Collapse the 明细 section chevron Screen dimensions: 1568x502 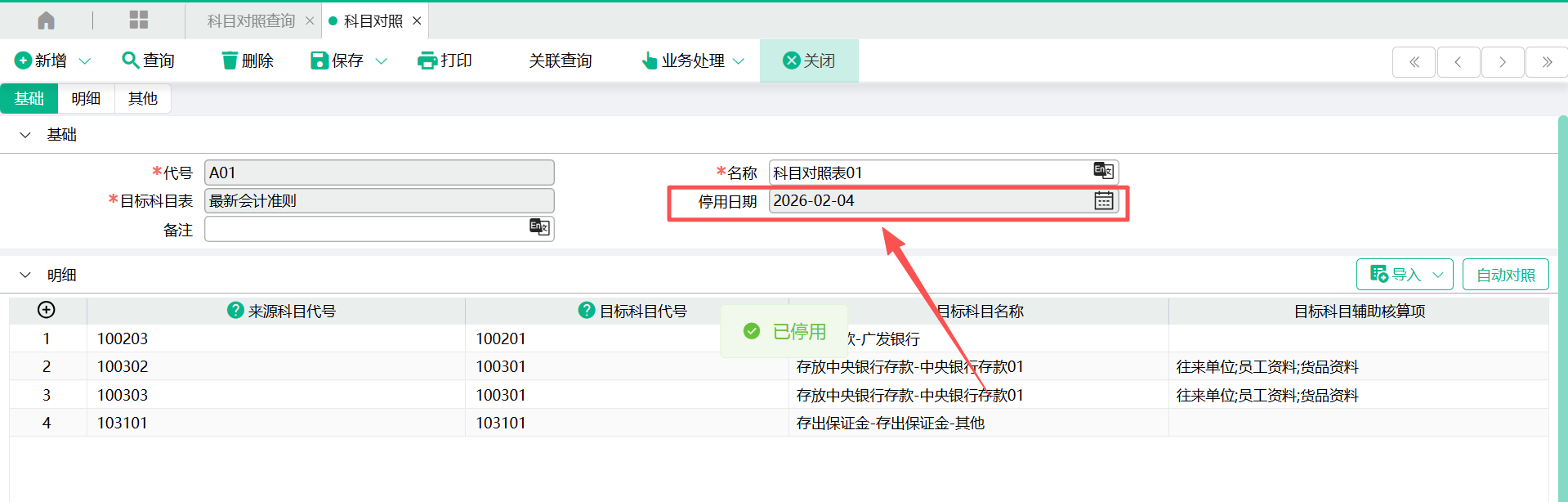tap(25, 276)
